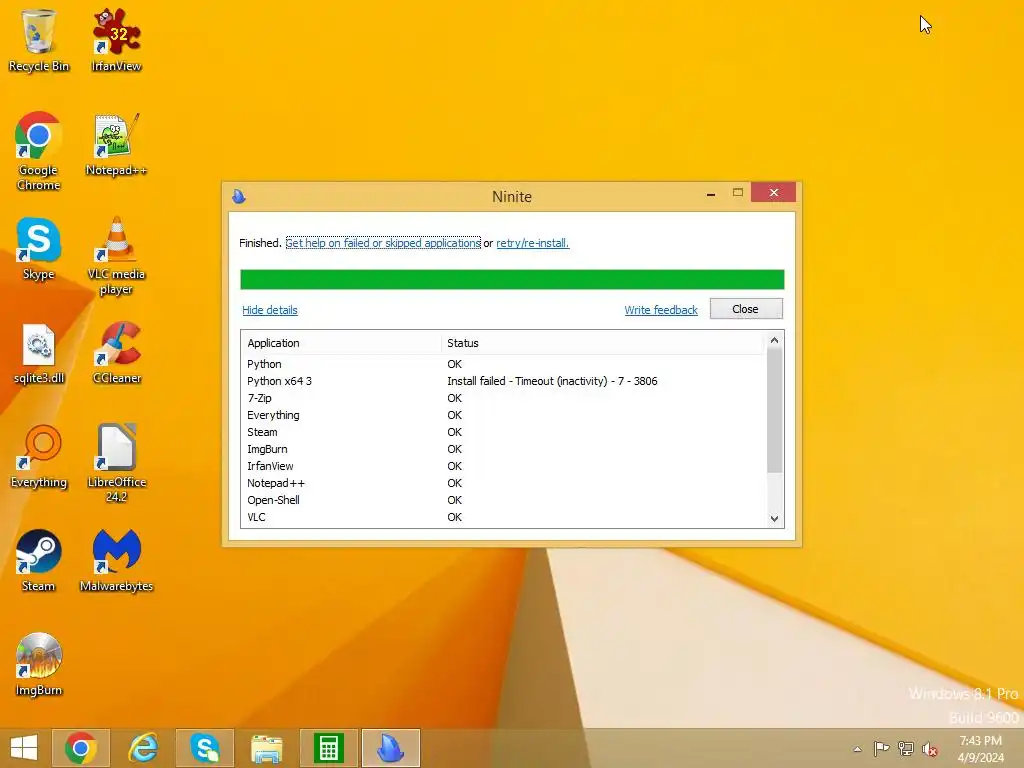
Task: Click the retry/re-install link
Action: (x=533, y=243)
